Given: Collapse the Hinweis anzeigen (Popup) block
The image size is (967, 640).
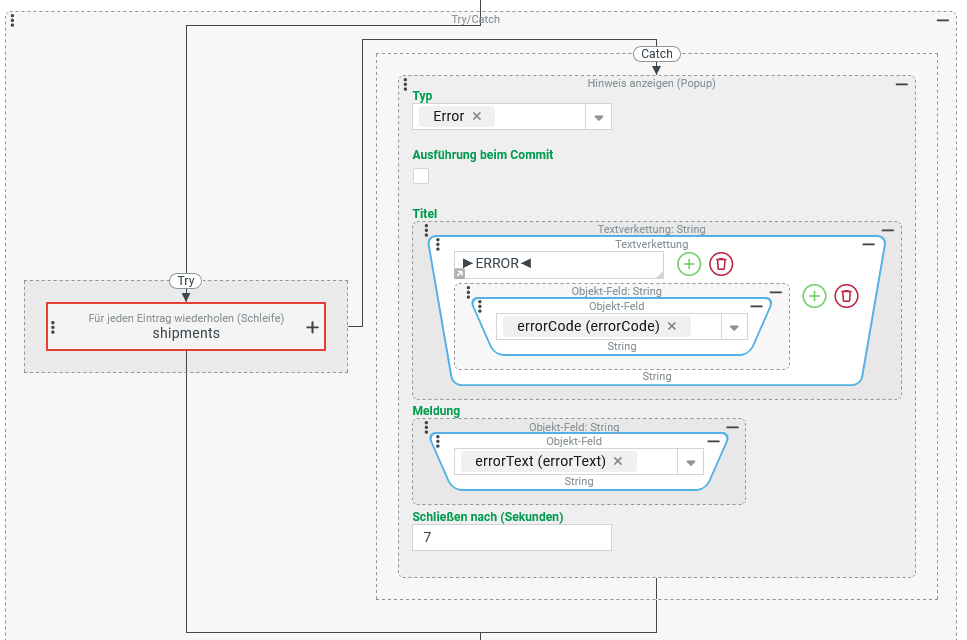Looking at the screenshot, I should pos(901,85).
